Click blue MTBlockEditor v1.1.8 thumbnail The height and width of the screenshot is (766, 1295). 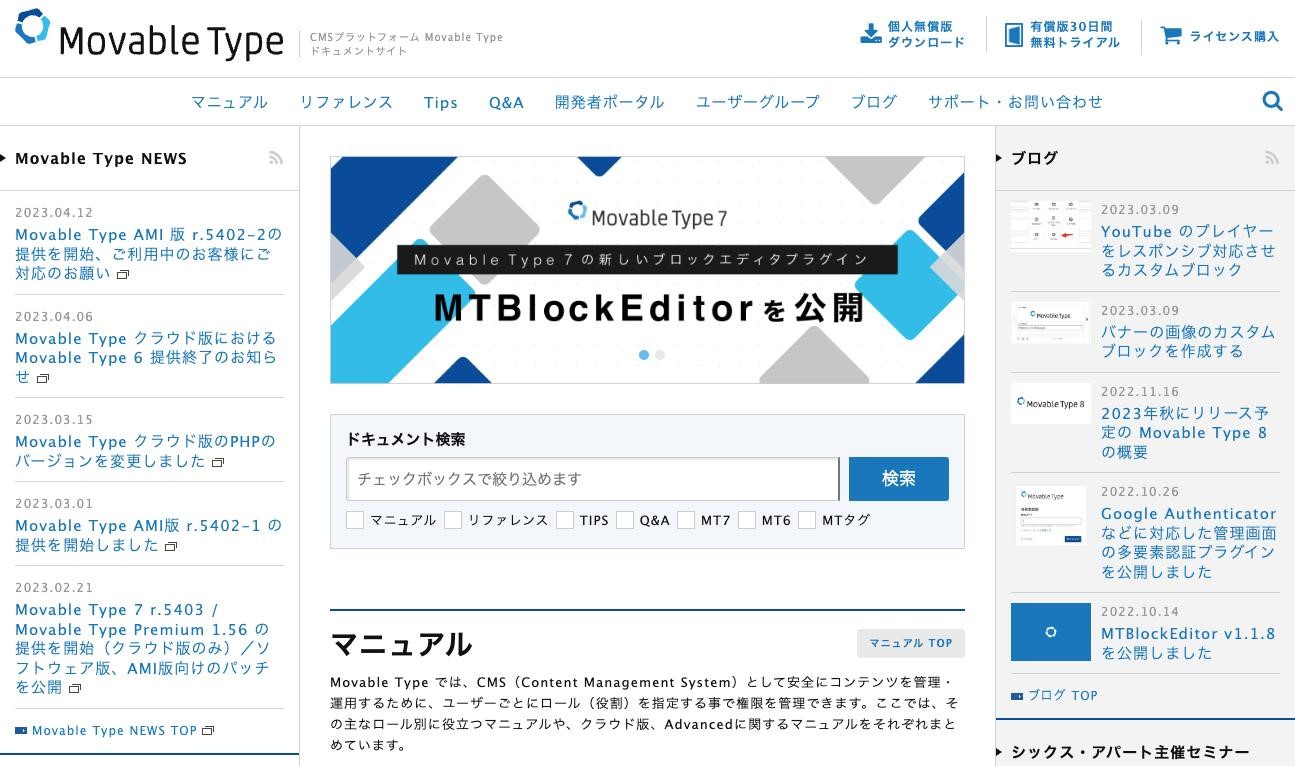[1050, 632]
